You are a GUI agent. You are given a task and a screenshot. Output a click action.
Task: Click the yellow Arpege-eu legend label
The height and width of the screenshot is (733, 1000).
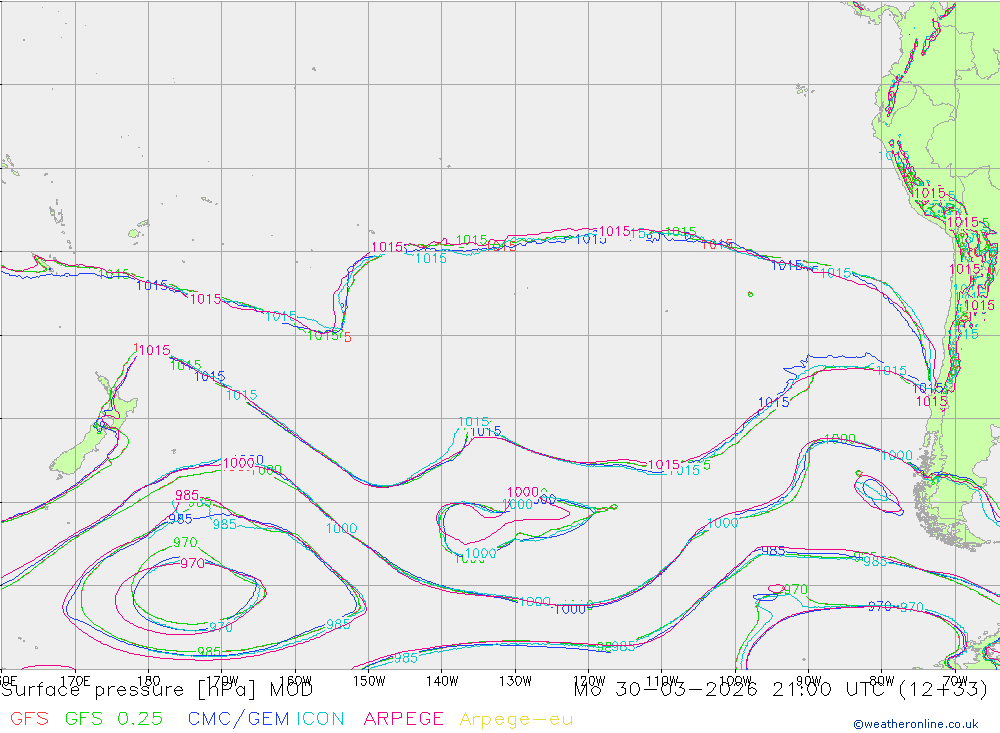click(516, 720)
